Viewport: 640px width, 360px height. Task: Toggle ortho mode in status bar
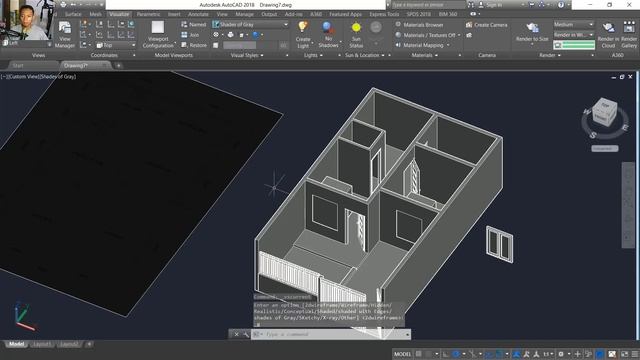coord(445,354)
